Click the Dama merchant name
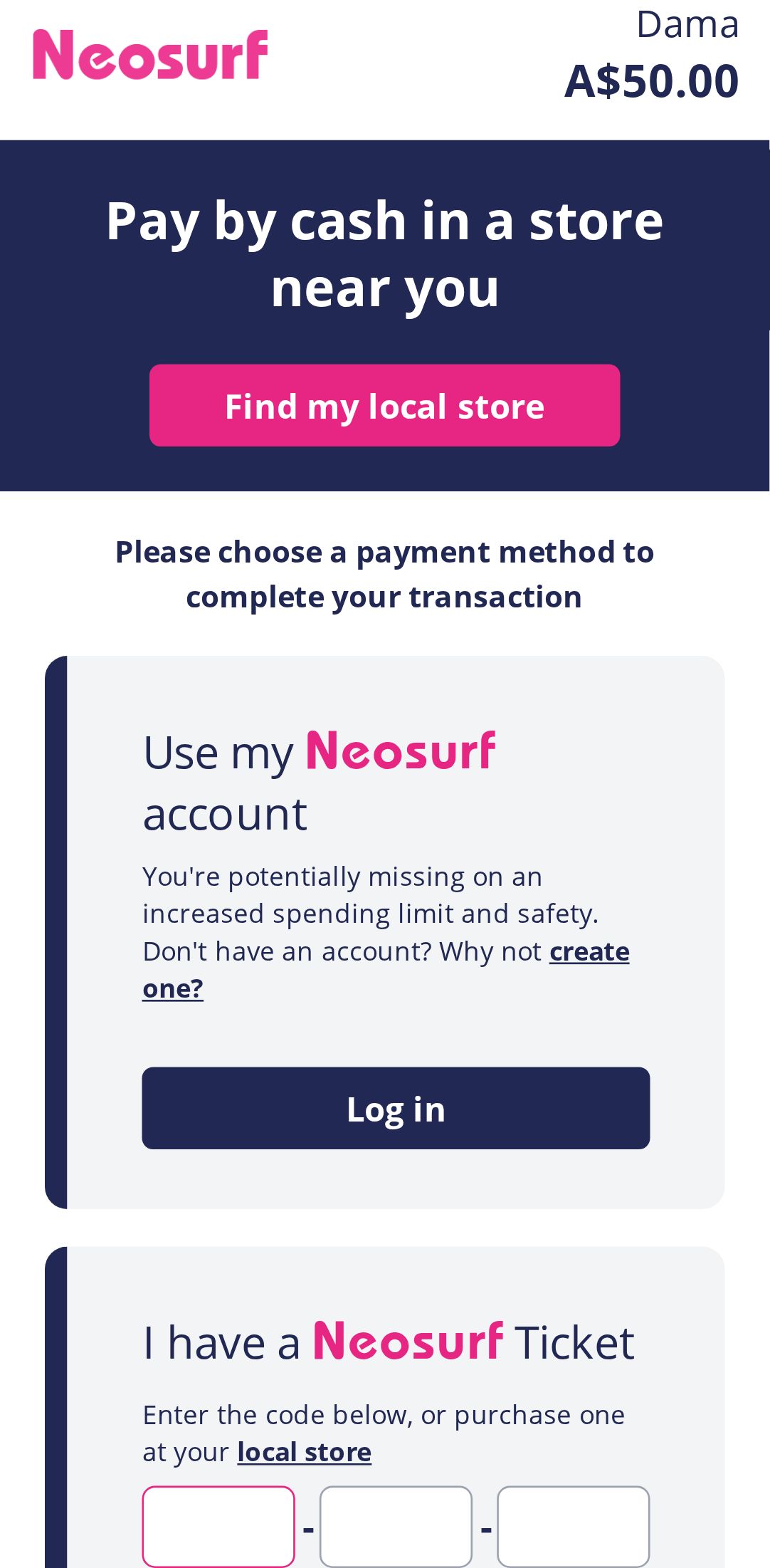 (687, 25)
